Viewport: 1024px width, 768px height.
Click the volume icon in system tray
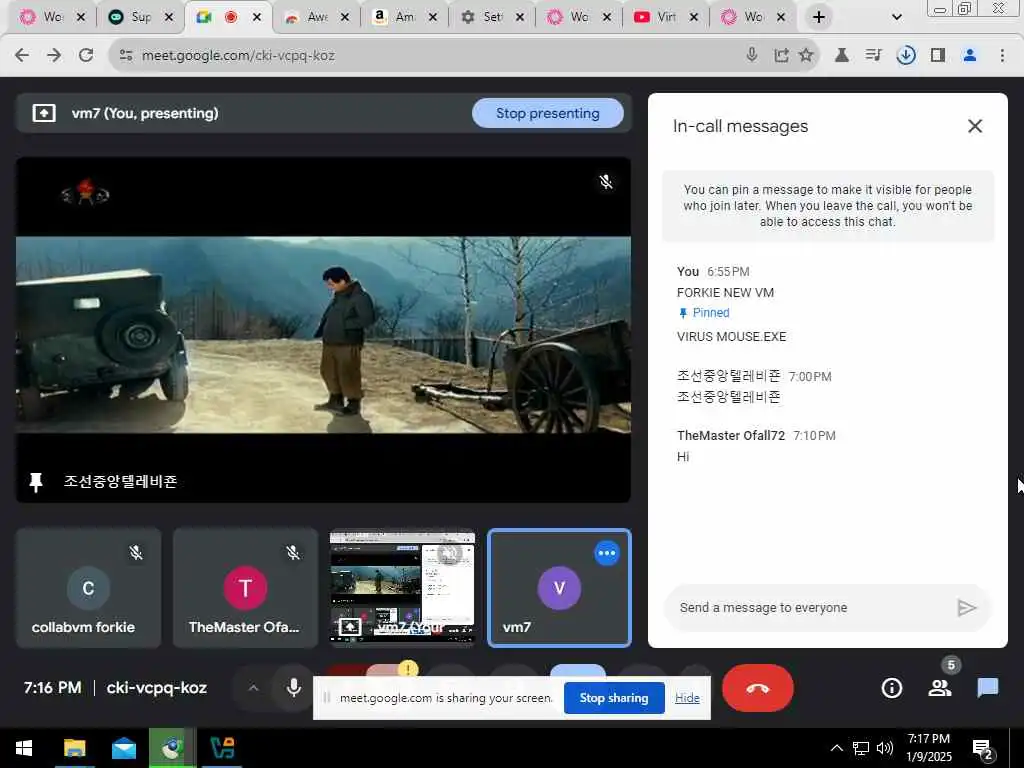point(884,748)
